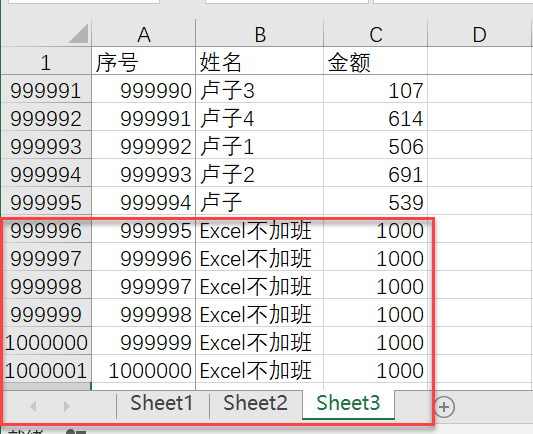
Task: Click the add new sheet plus icon
Action: click(444, 406)
